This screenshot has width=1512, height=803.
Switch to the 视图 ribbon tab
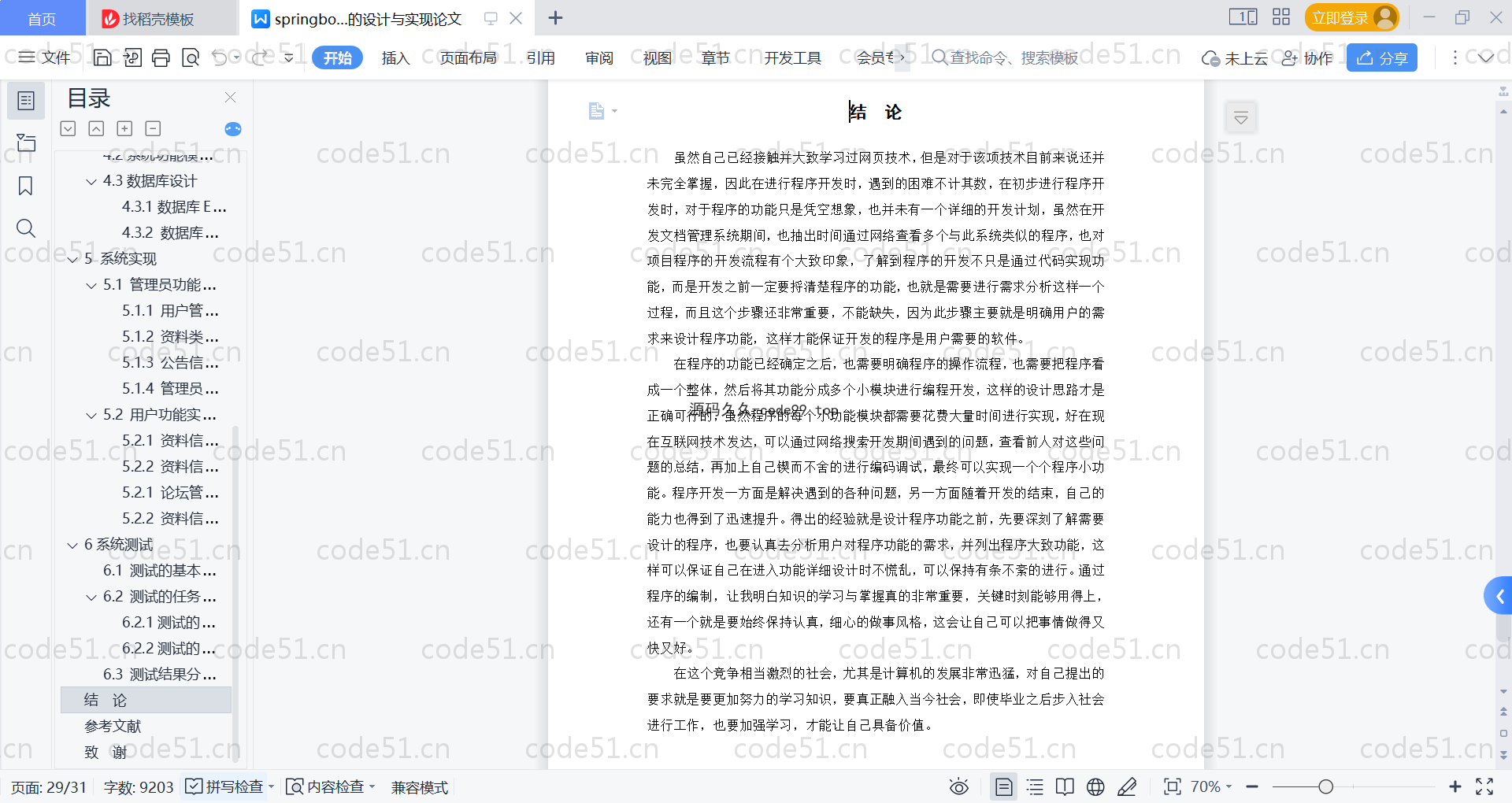pyautogui.click(x=658, y=57)
